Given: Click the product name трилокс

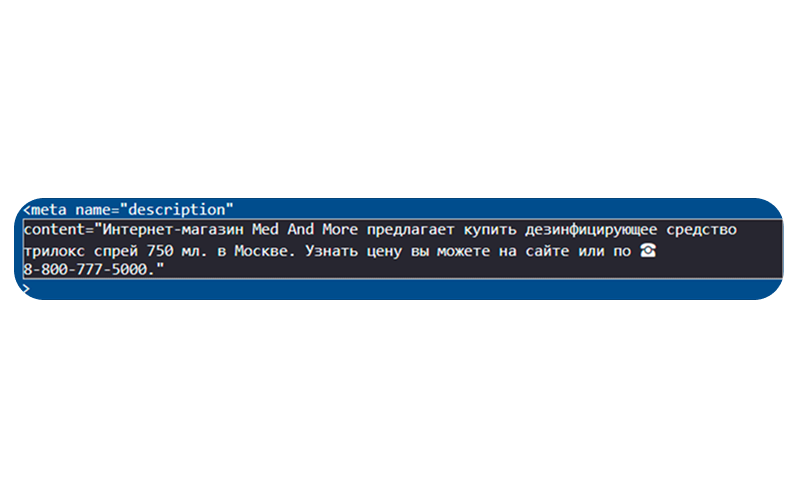Looking at the screenshot, I should (54, 251).
